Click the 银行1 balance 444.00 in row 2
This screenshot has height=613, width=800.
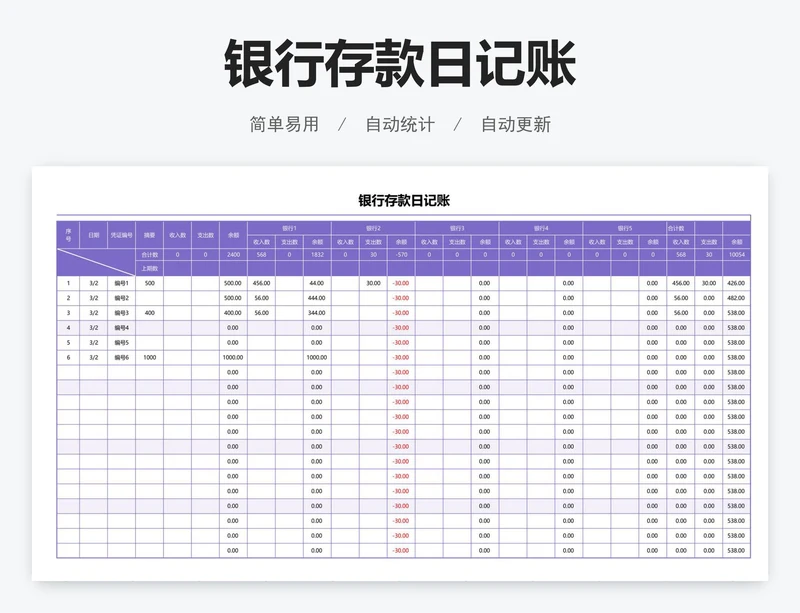pos(317,298)
